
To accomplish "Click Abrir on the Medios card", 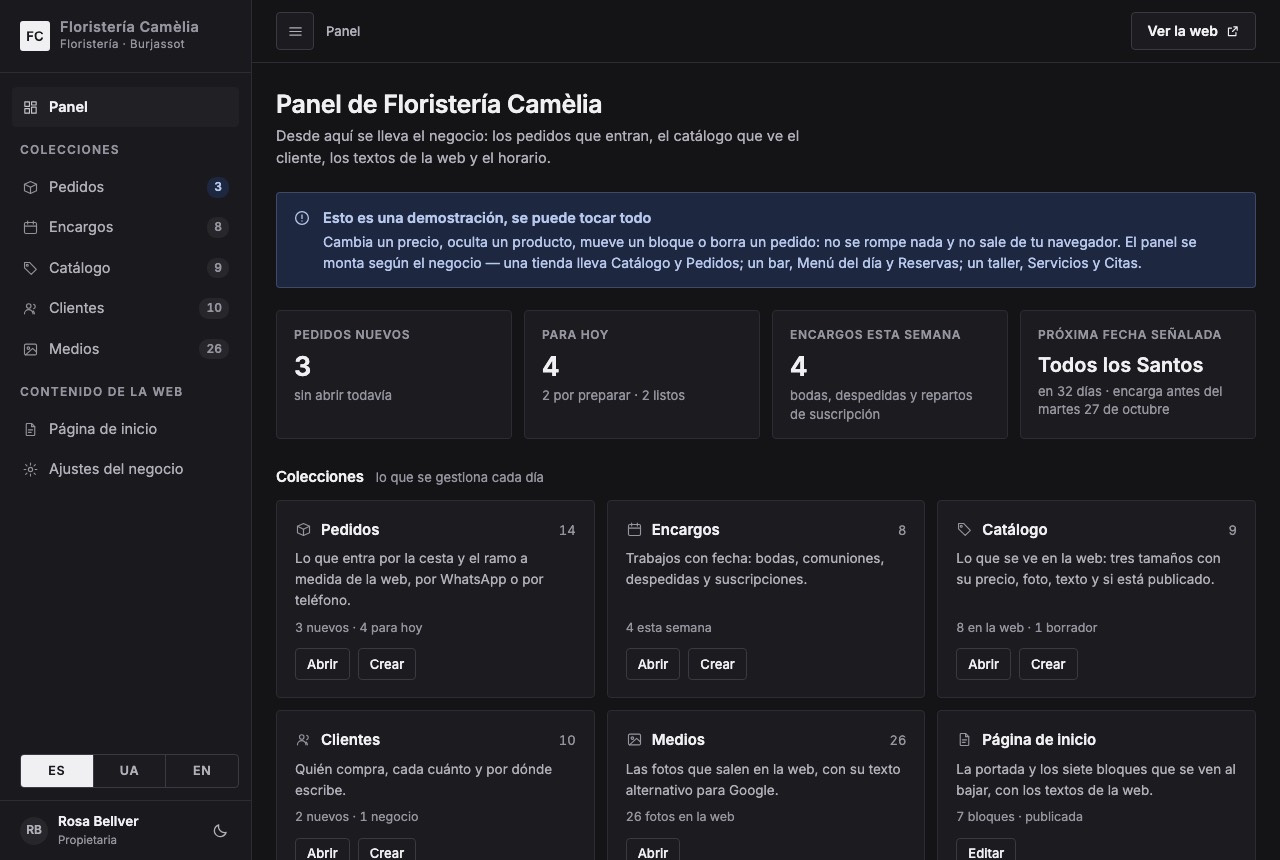I will pyautogui.click(x=653, y=849).
